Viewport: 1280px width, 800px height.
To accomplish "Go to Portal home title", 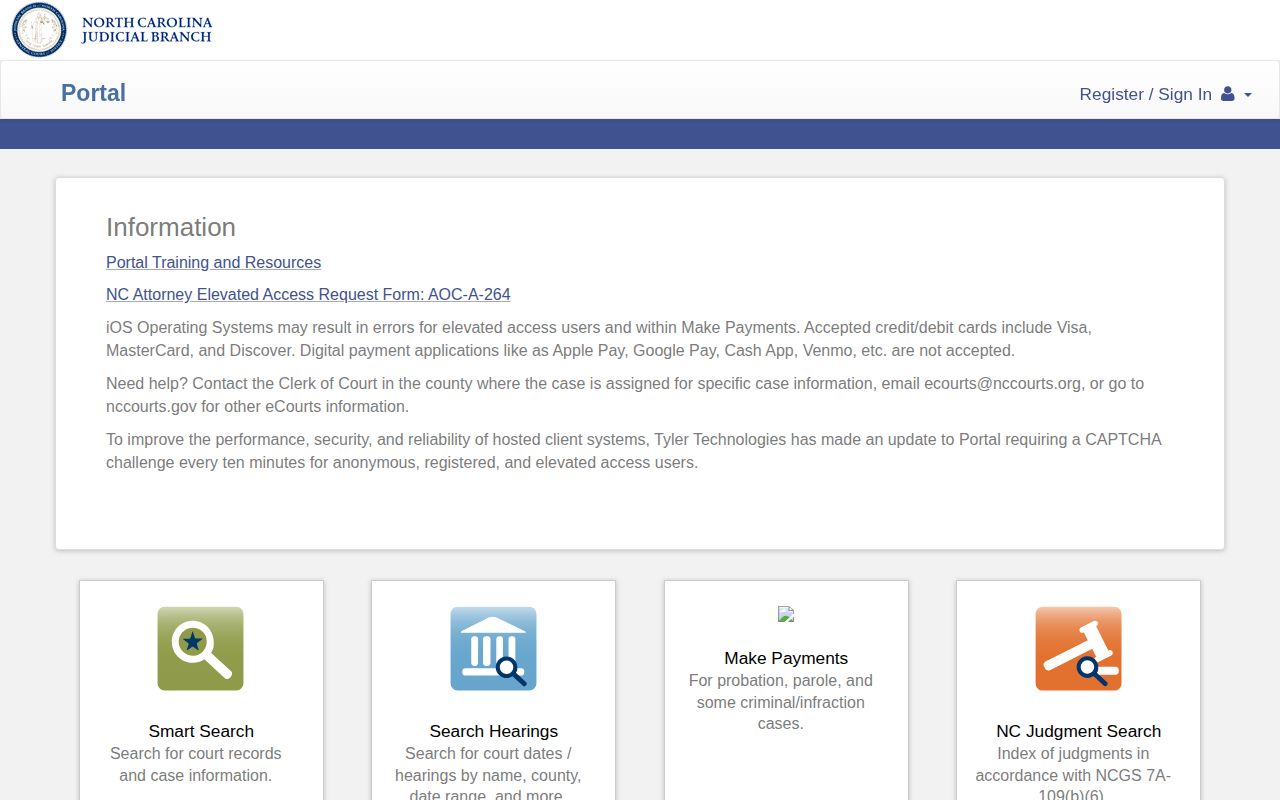I will pyautogui.click(x=93, y=93).
